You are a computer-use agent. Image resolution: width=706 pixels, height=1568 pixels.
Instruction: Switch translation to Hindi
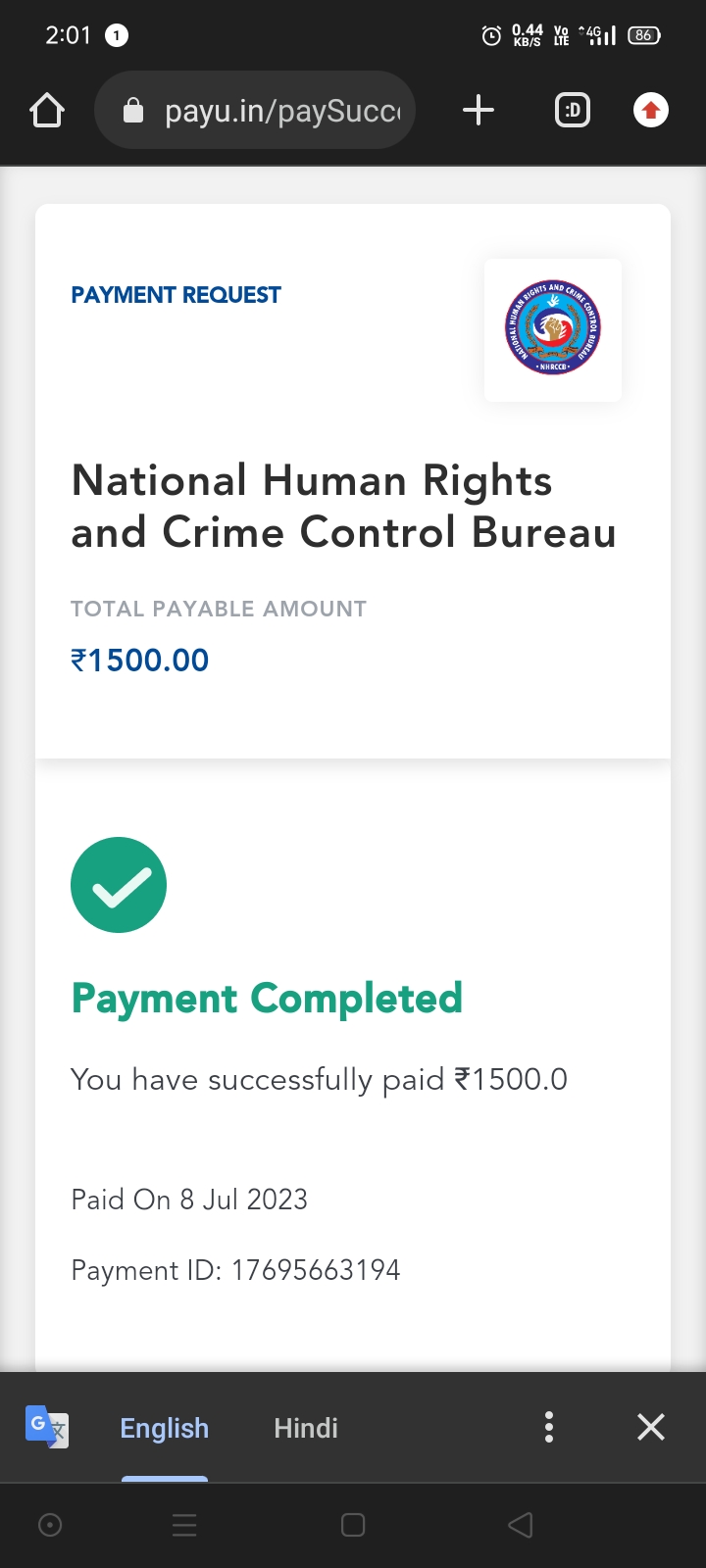[x=306, y=1428]
